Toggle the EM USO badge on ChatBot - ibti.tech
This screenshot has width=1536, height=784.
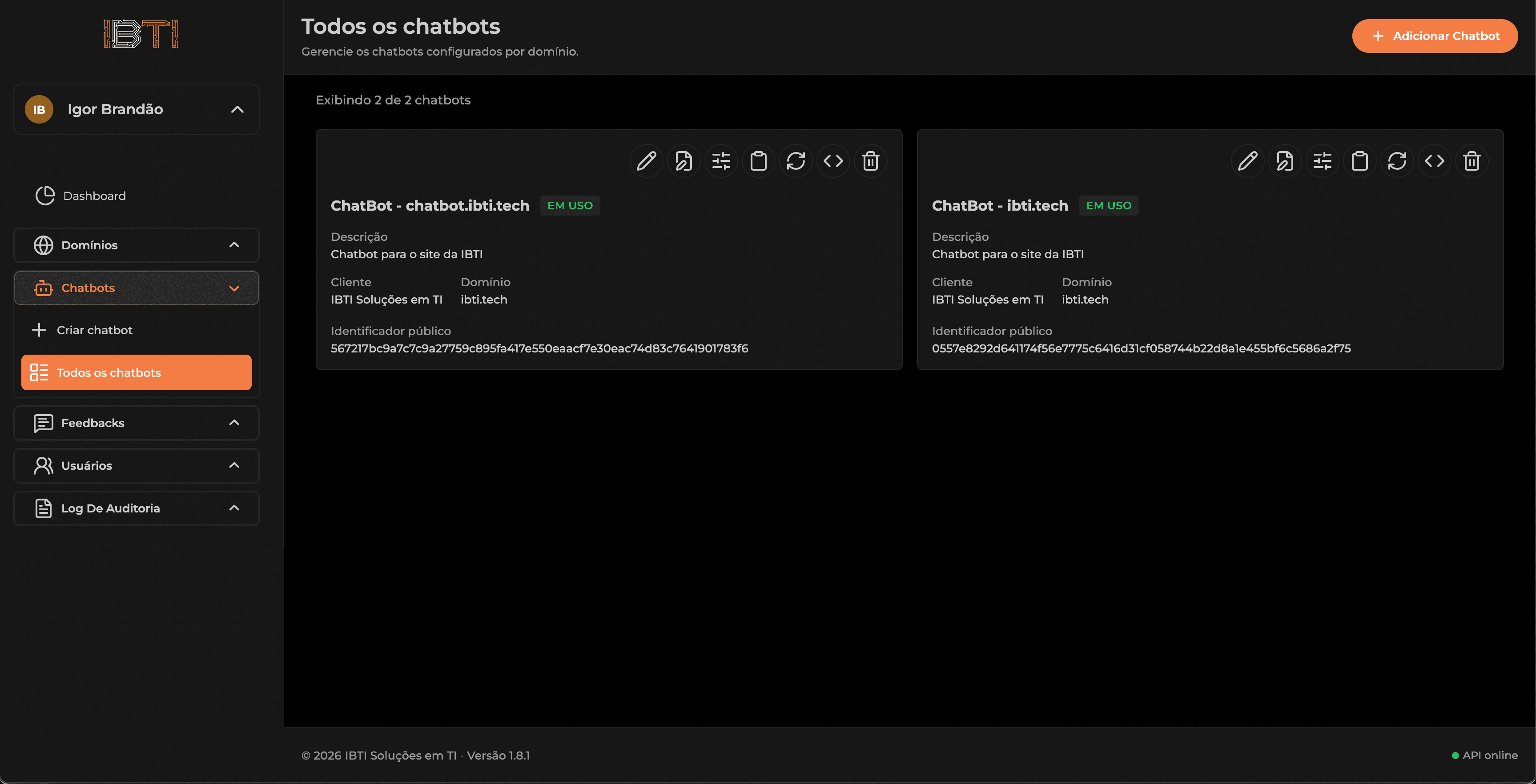pos(1109,205)
